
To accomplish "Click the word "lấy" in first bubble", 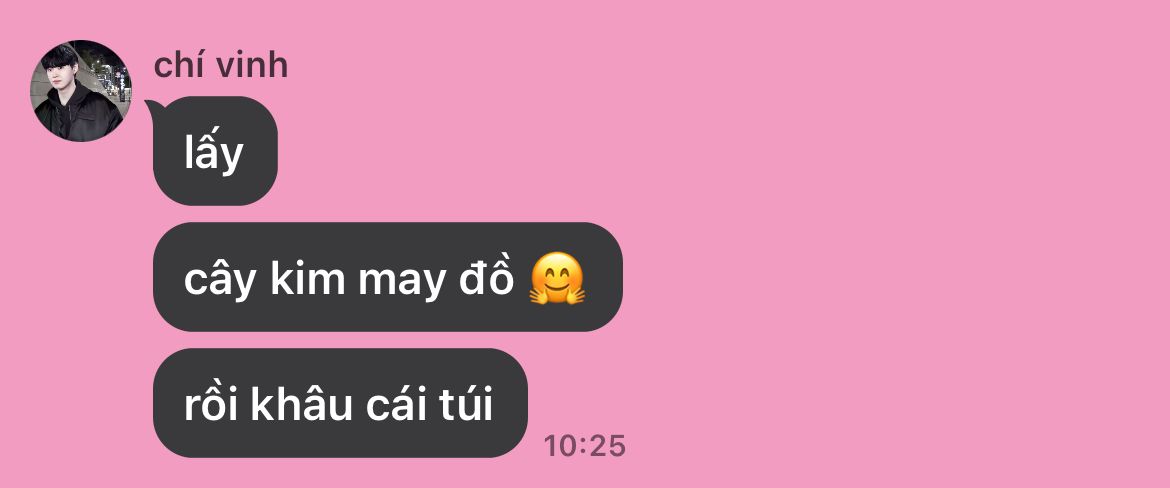I will (214, 154).
